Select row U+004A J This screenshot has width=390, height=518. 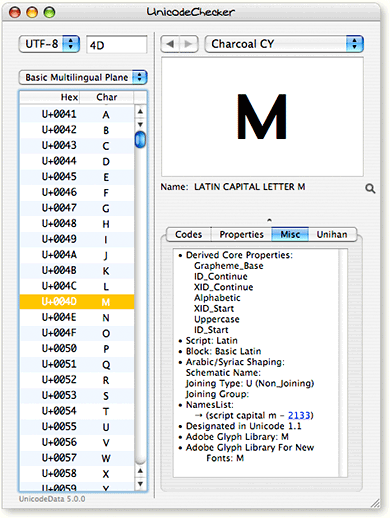[77, 255]
